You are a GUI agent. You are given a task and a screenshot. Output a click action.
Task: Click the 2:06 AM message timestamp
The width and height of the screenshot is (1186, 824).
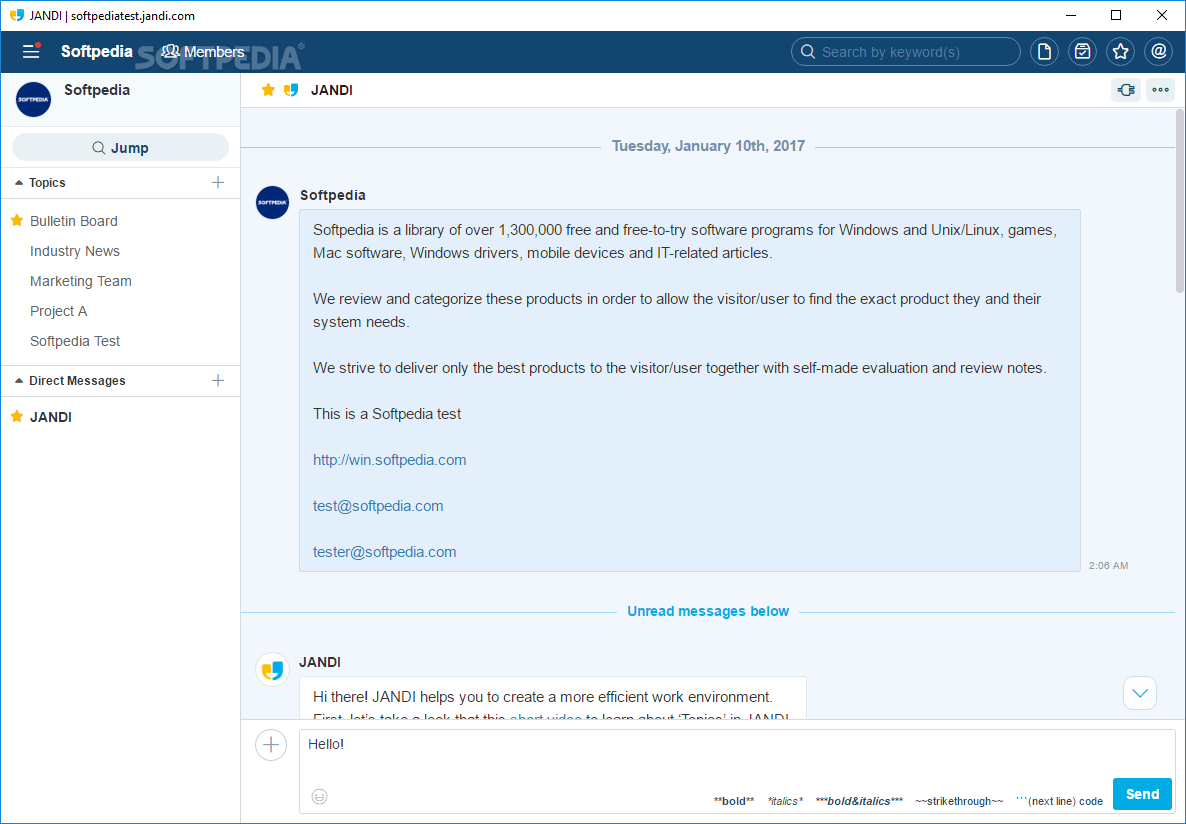pyautogui.click(x=1108, y=565)
